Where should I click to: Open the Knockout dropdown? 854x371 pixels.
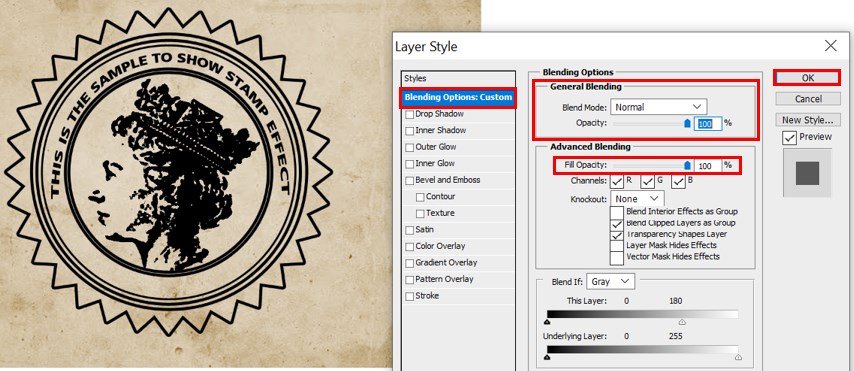pyautogui.click(x=637, y=199)
